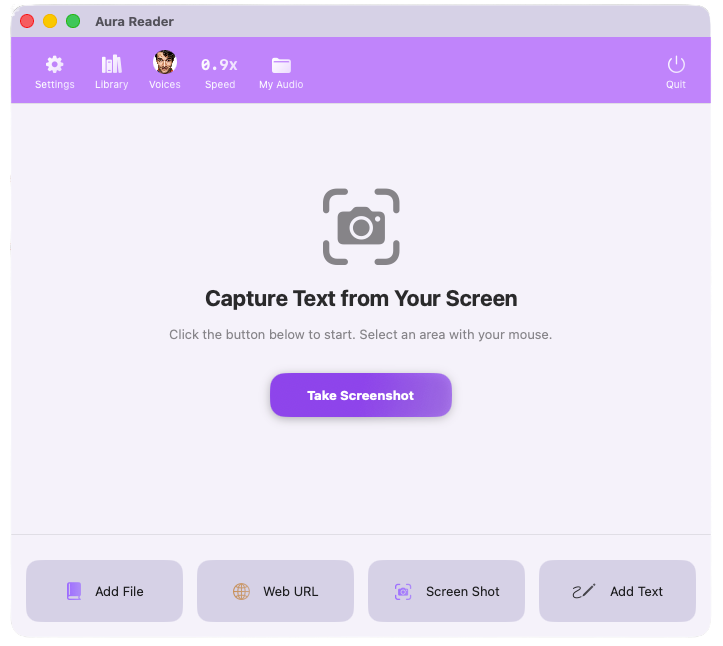Click the purple book icon beside Add File

74,591
